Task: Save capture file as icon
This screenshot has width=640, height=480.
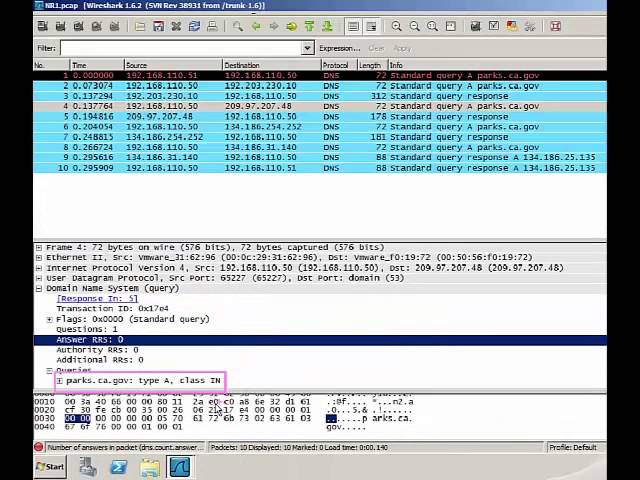Action: [158, 27]
